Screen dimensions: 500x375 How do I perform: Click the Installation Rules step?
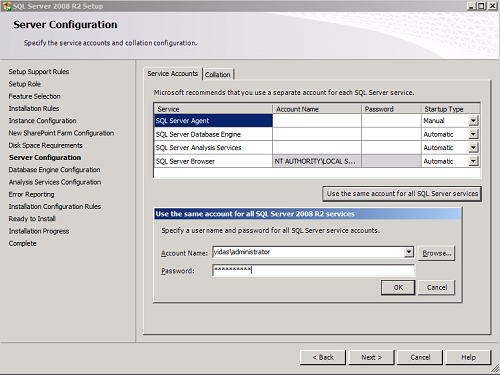tap(34, 108)
